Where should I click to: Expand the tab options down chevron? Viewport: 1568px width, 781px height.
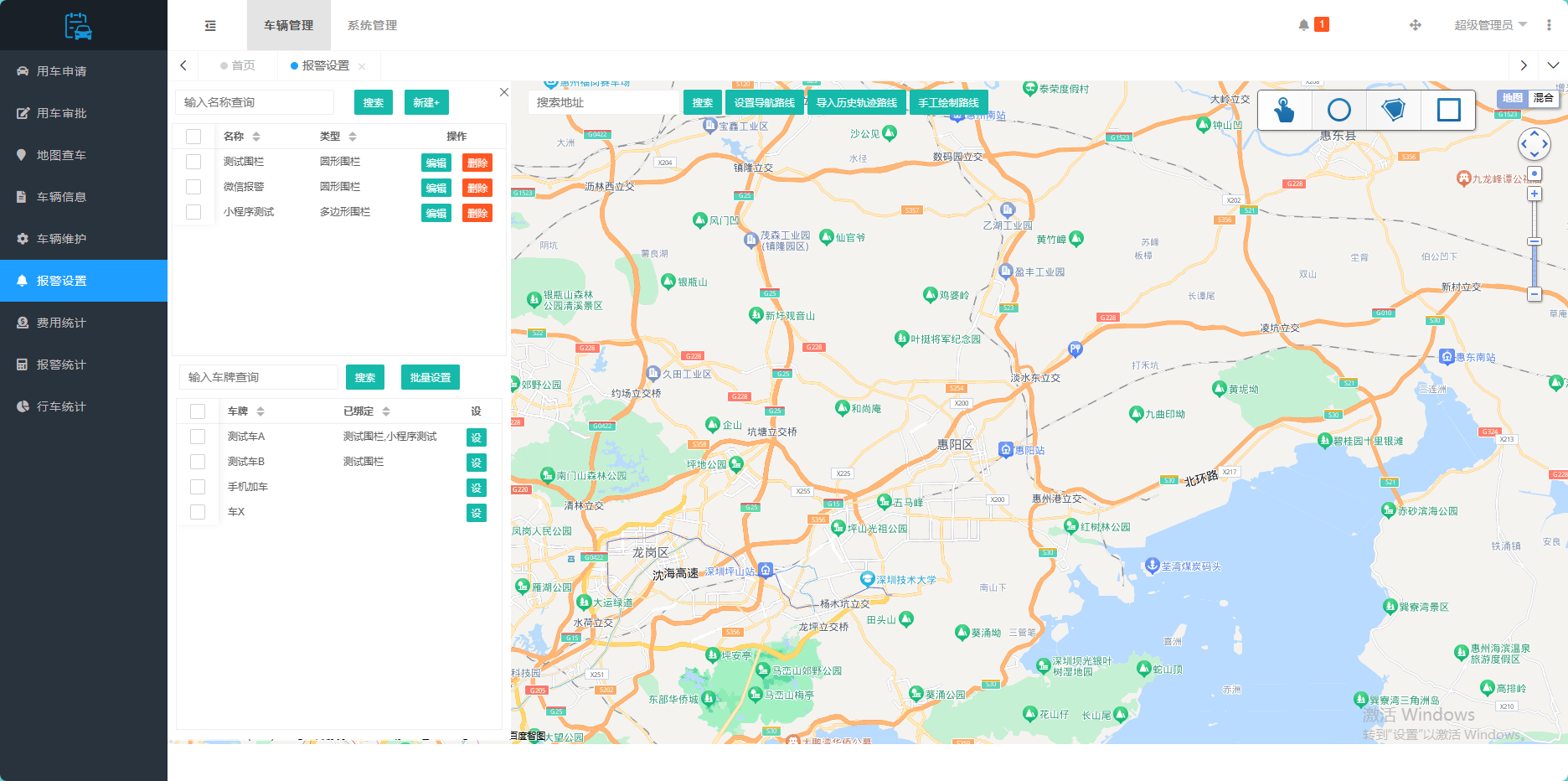pyautogui.click(x=1553, y=65)
